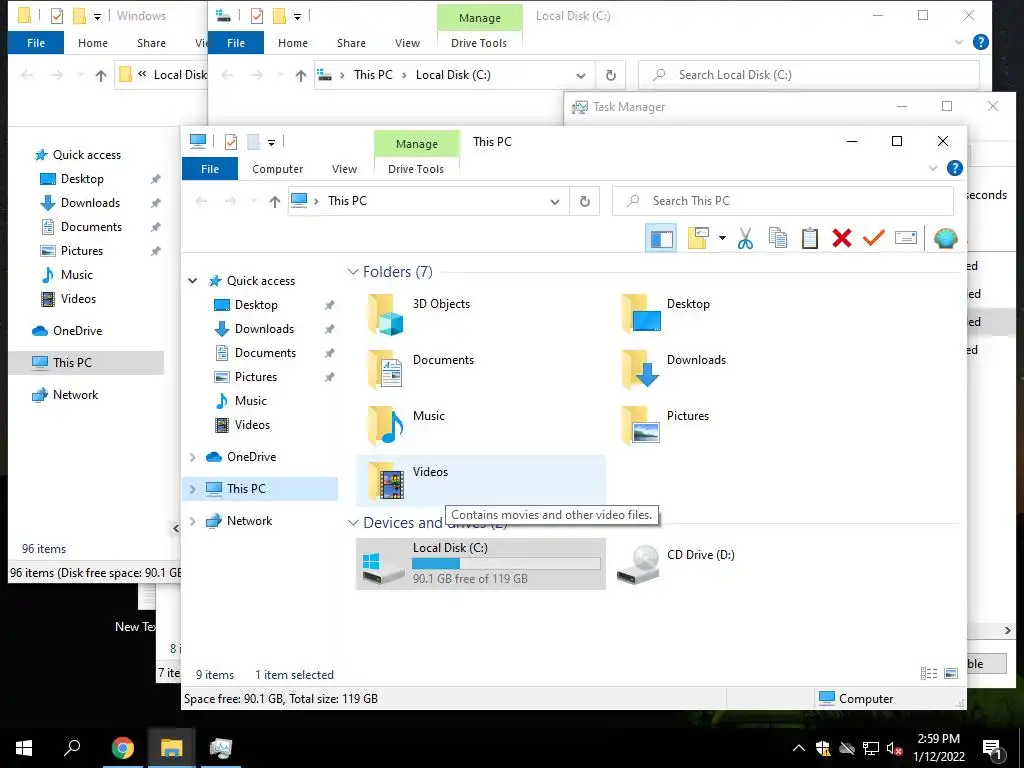The height and width of the screenshot is (768, 1024).
Task: Open the dropdown arrow next to the Folder Options icon
Action: pos(722,238)
